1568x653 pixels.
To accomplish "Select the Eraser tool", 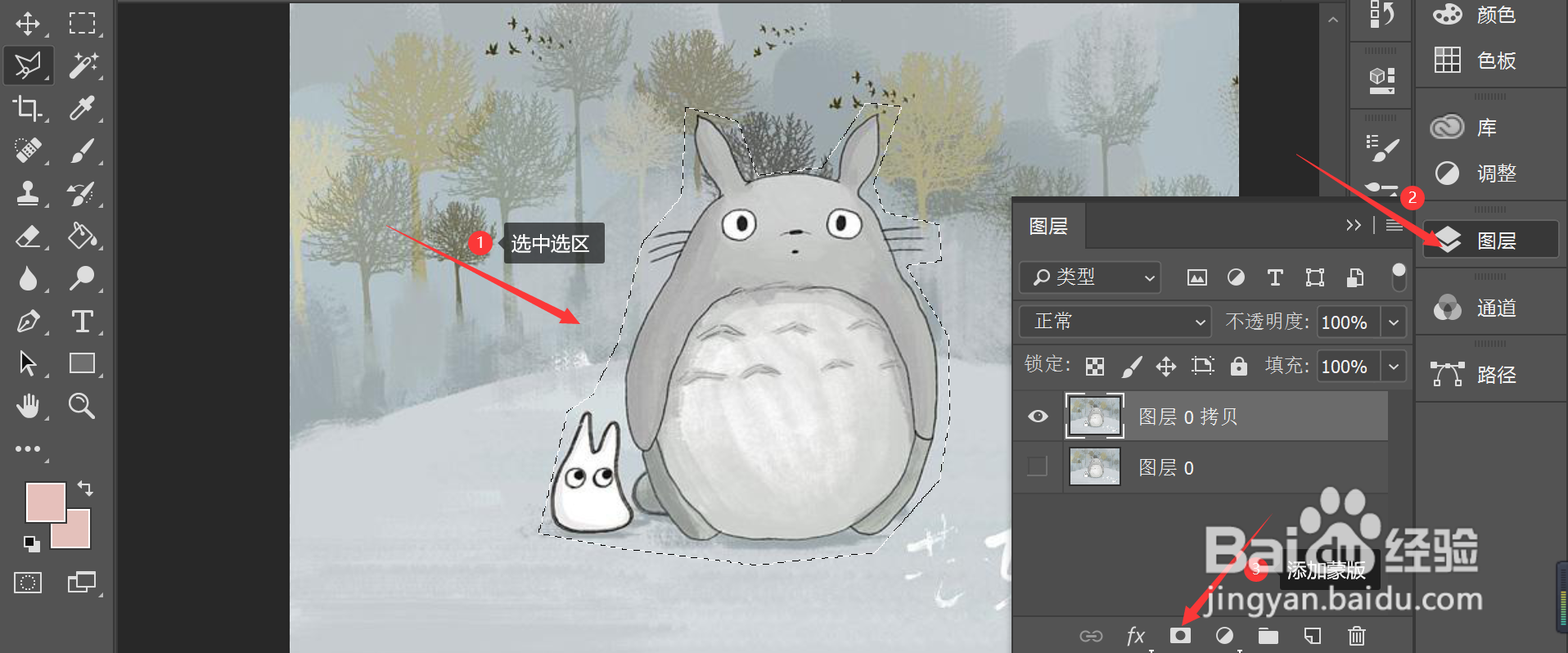I will (x=28, y=236).
